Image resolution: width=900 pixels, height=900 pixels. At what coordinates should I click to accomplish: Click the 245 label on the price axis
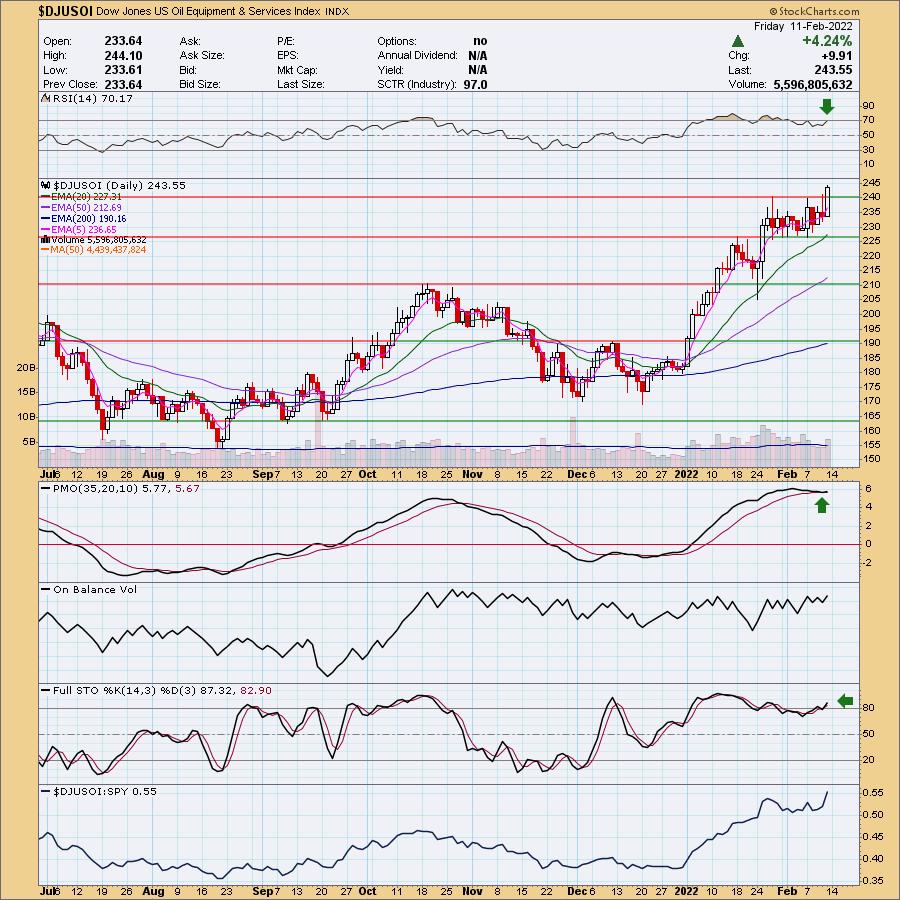tap(871, 183)
